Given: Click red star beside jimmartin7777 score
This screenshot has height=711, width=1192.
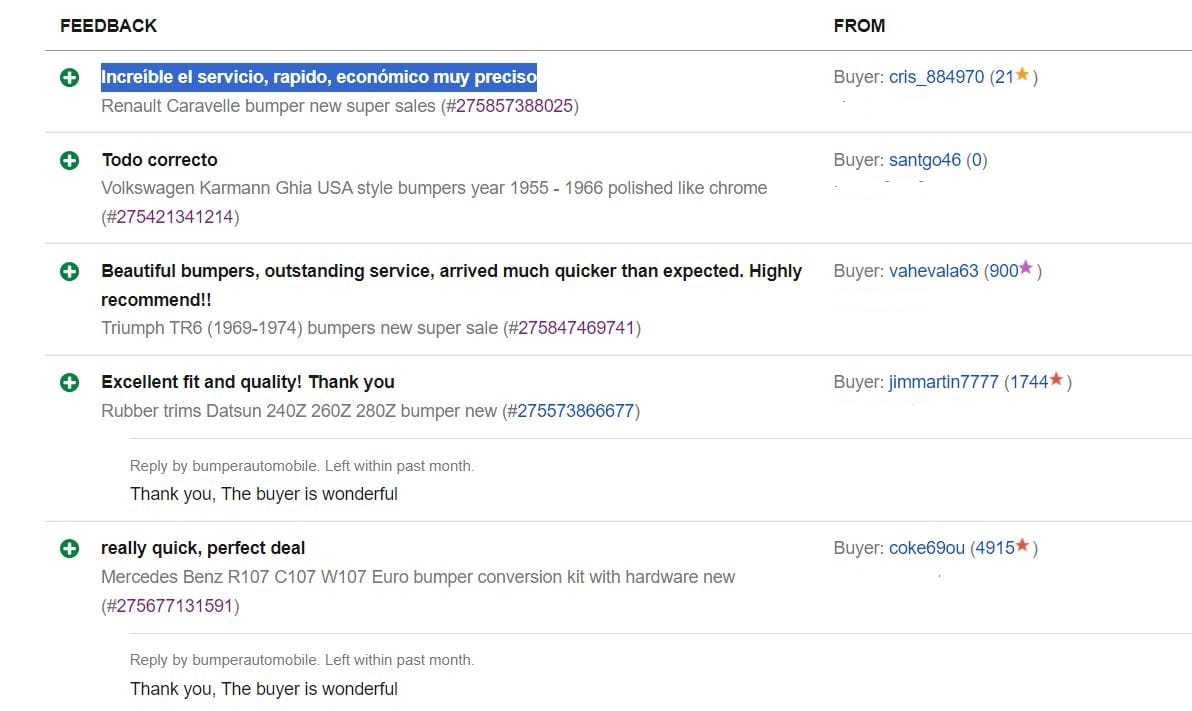Looking at the screenshot, I should point(1056,380).
